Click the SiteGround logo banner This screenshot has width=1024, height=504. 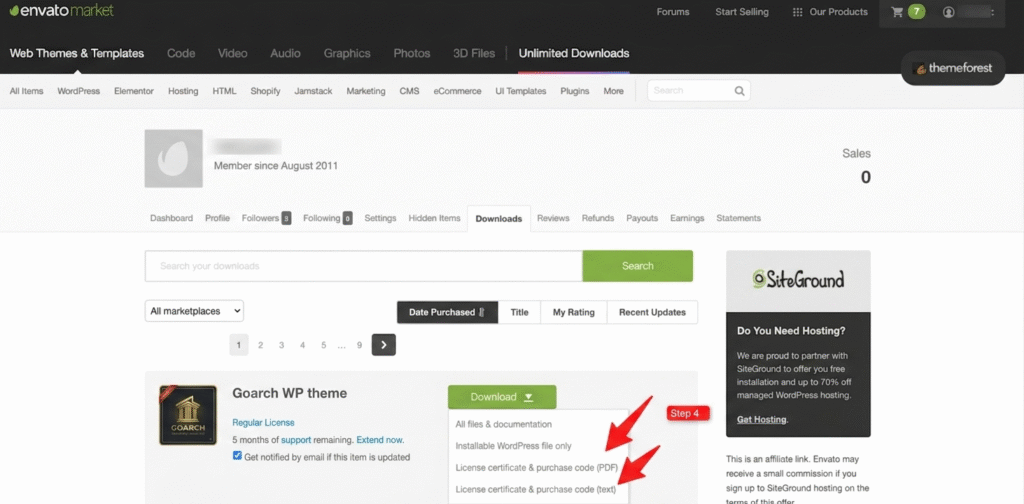(798, 280)
